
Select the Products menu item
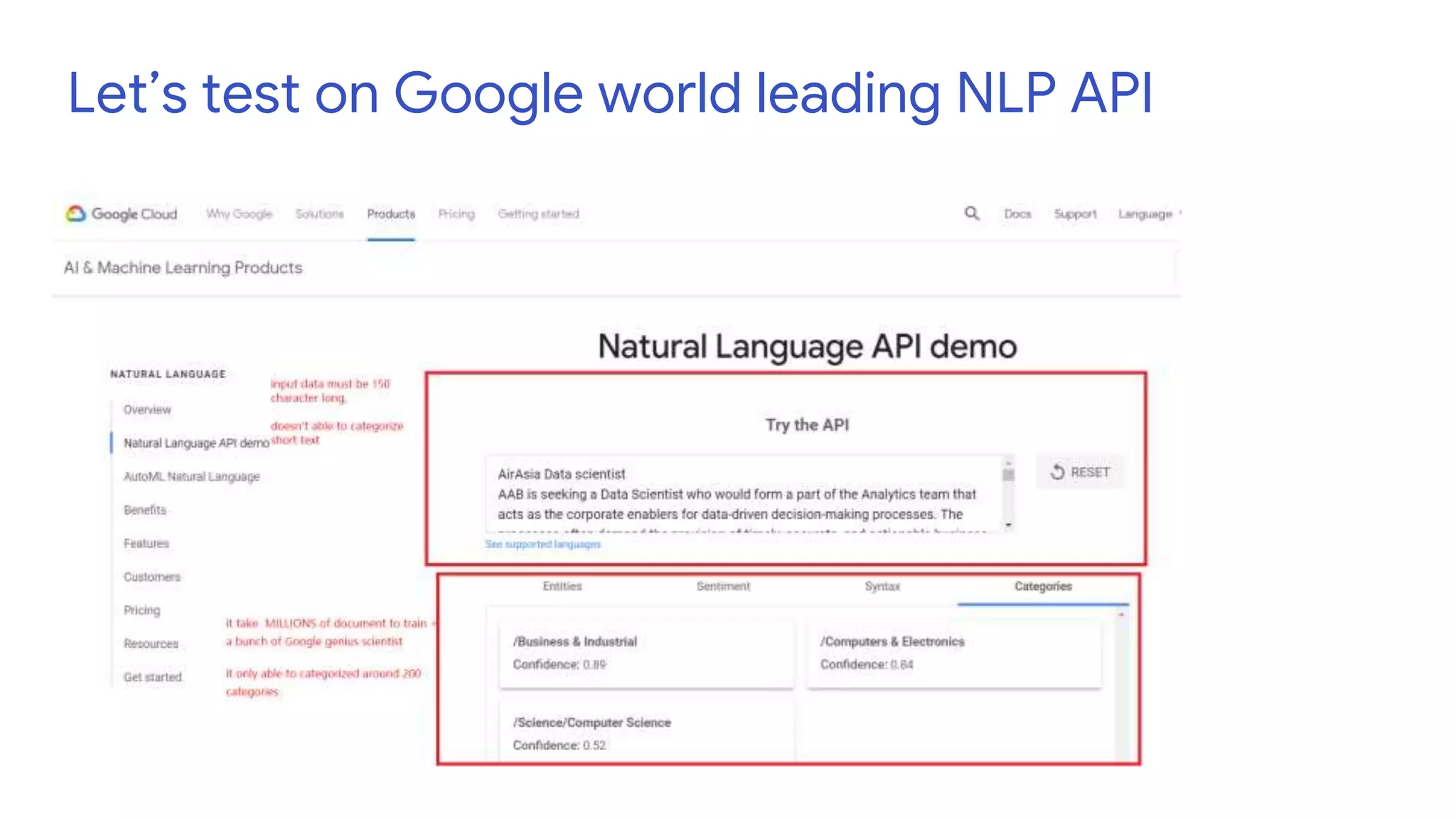click(x=391, y=214)
